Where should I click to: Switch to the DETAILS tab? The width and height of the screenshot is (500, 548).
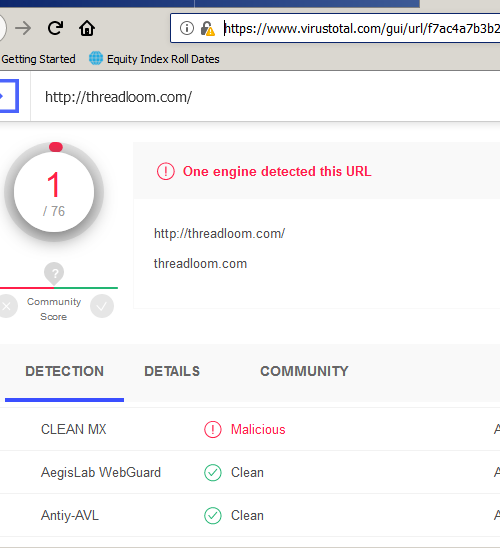coord(172,371)
